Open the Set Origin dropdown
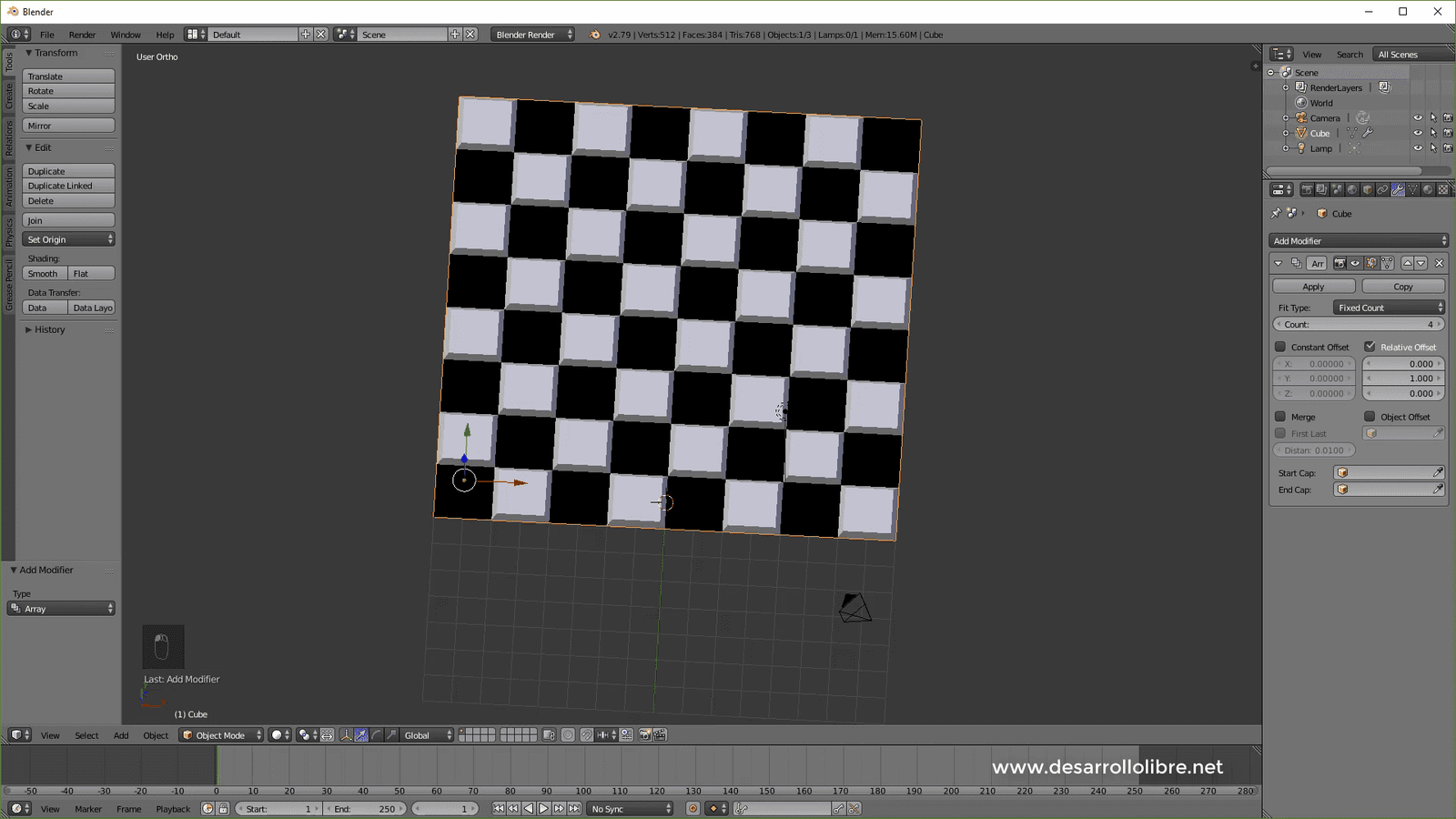This screenshot has width=1456, height=819. click(x=69, y=239)
